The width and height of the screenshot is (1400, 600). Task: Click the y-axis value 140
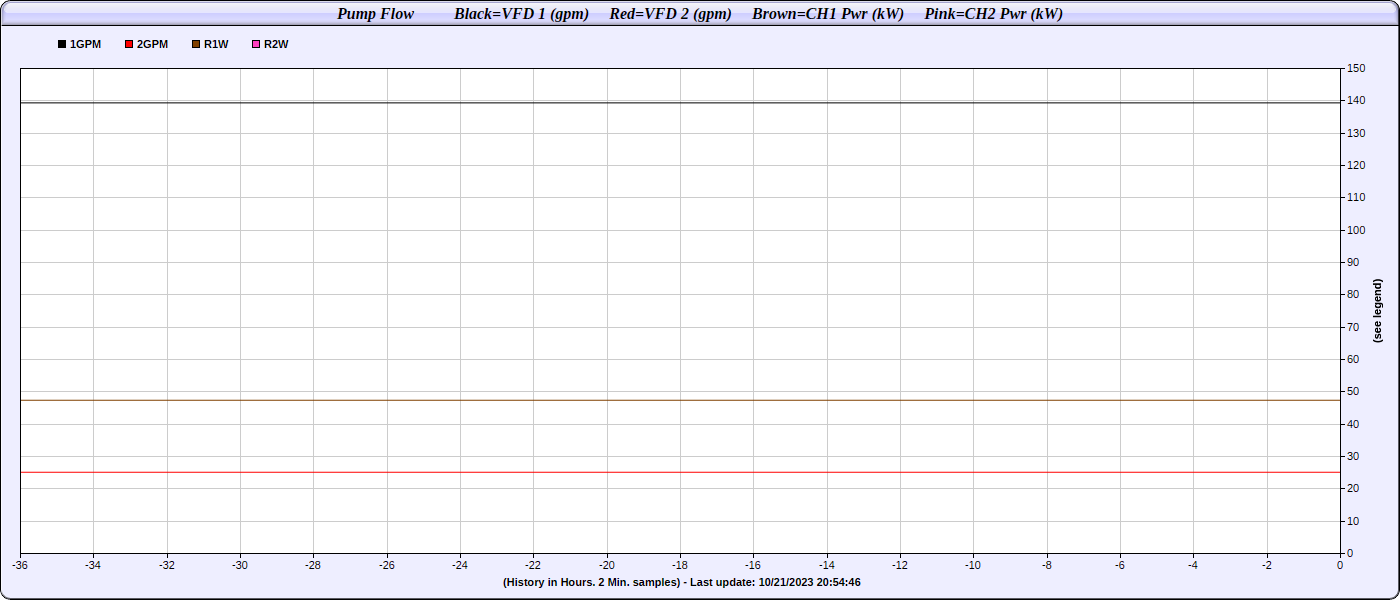1356,100
